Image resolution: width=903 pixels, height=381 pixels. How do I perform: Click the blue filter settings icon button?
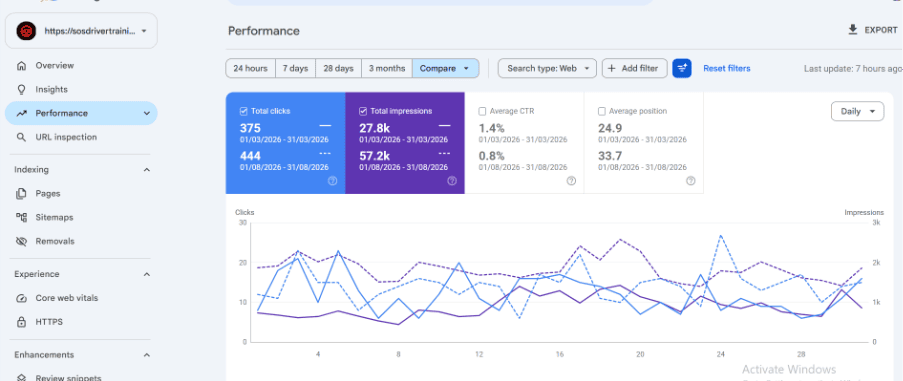(682, 68)
